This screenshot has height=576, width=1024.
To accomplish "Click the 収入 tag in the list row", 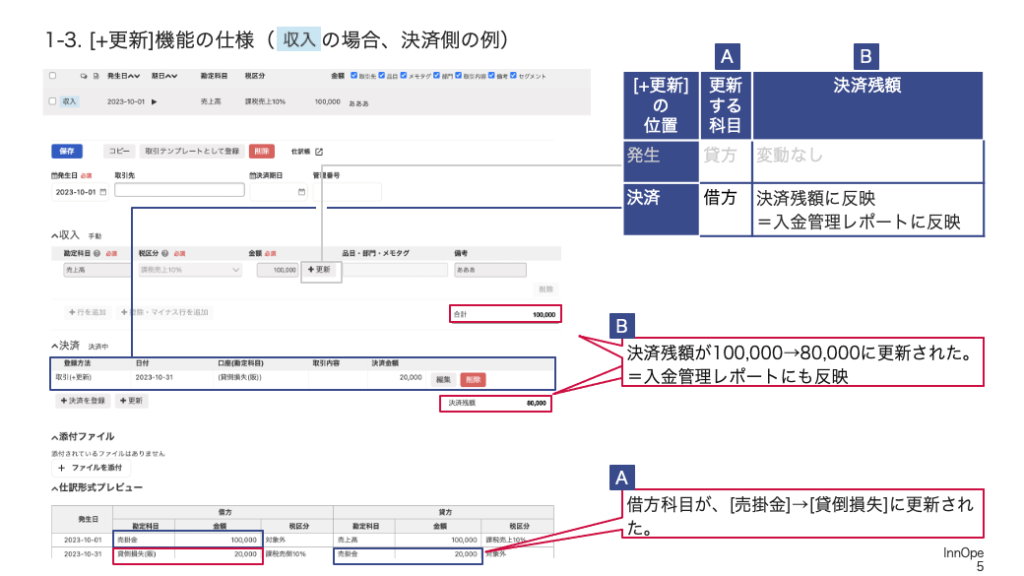I will 69,102.
